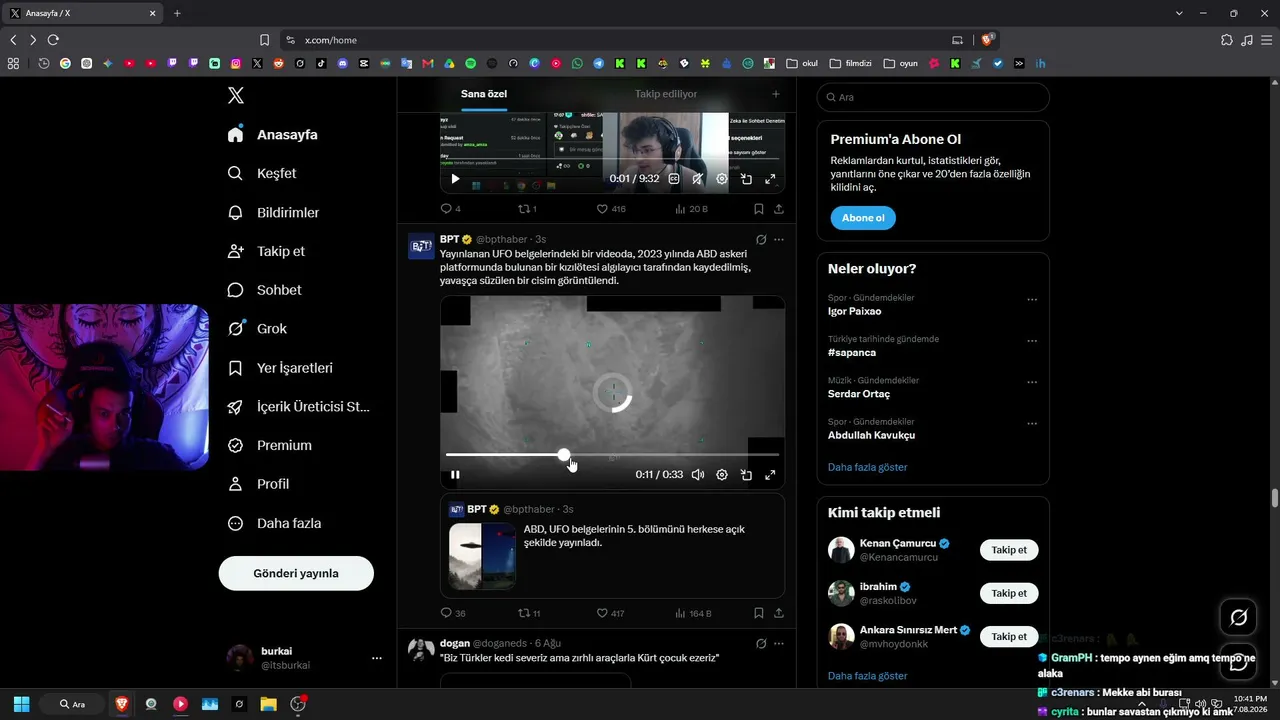The width and height of the screenshot is (1280, 720).
Task: Select the Sana özel tab
Action: (x=484, y=94)
